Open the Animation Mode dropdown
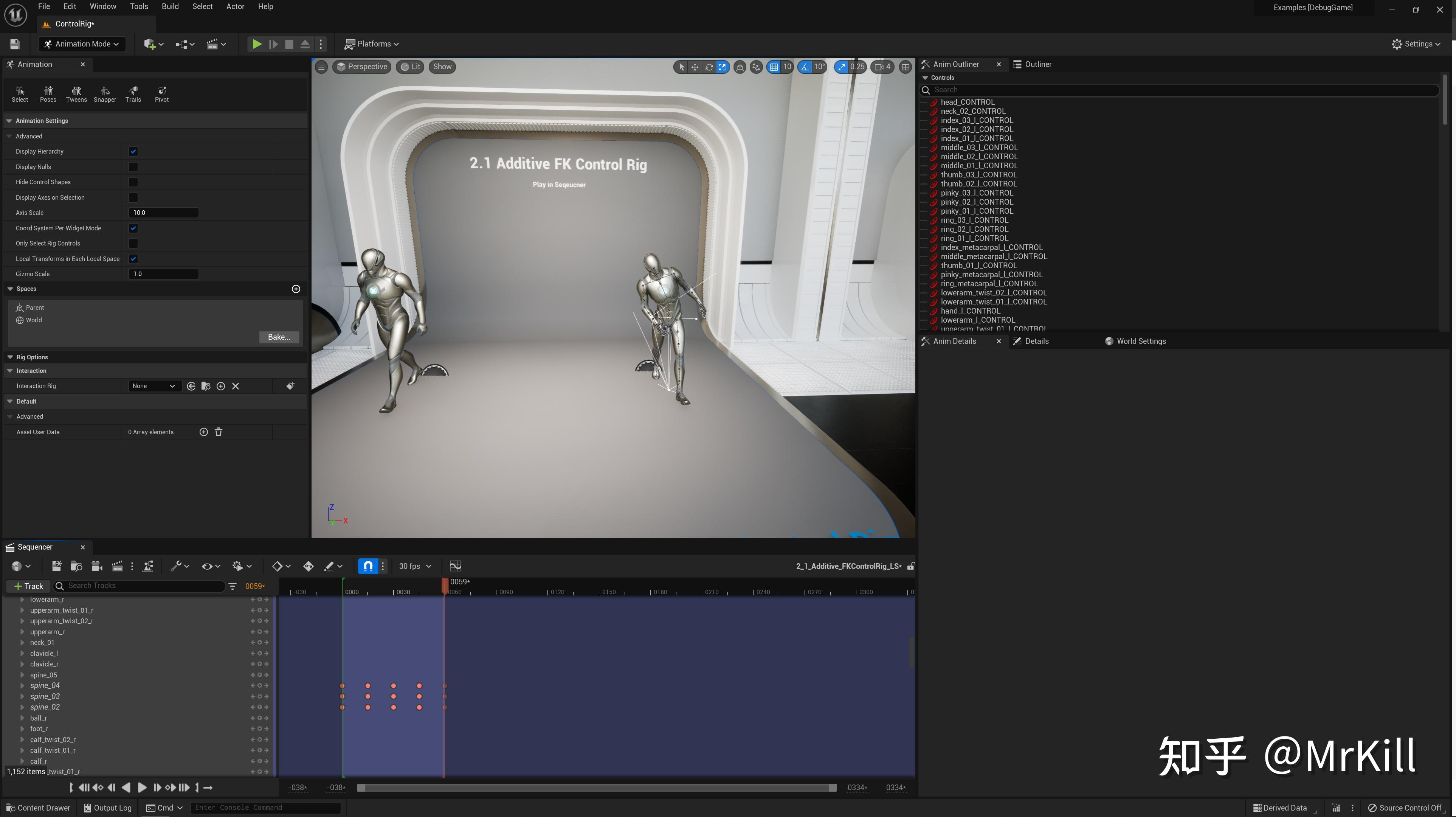Image resolution: width=1456 pixels, height=817 pixels. pyautogui.click(x=82, y=44)
